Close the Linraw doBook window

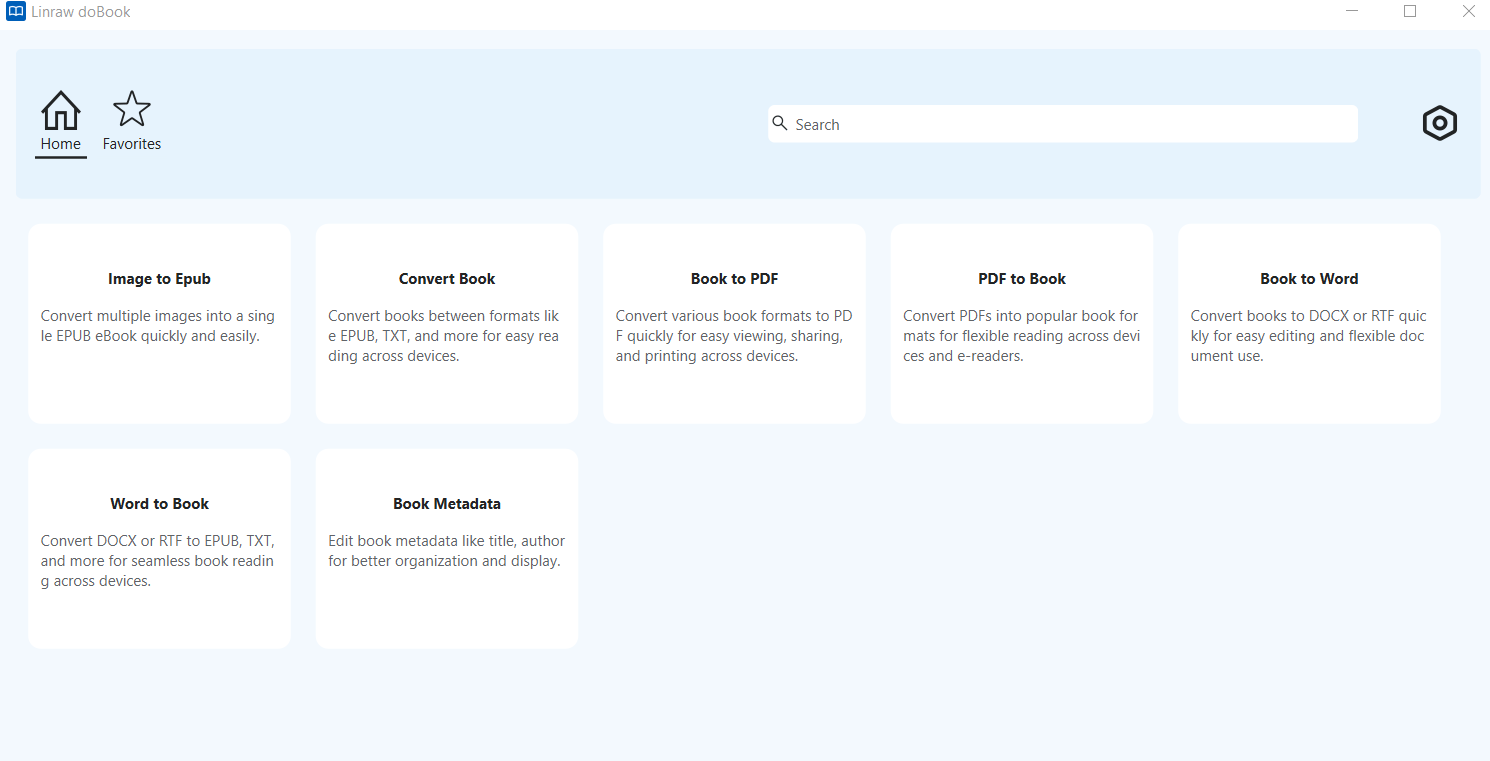click(x=1468, y=12)
